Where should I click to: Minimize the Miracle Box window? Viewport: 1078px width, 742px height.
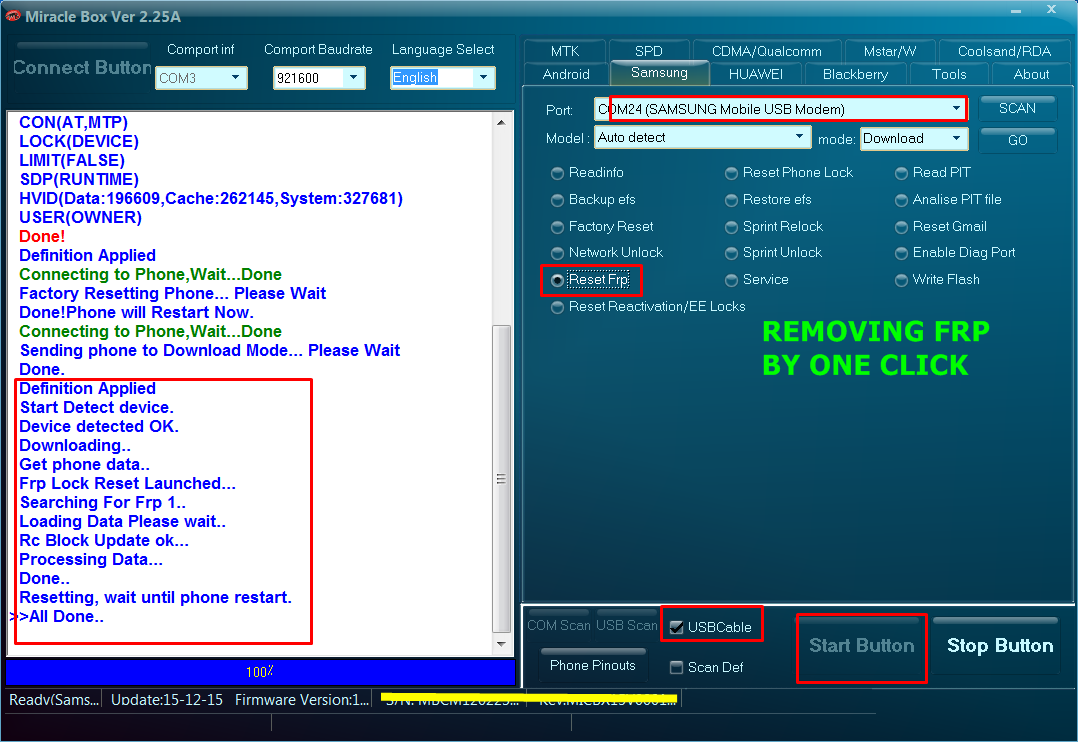pyautogui.click(x=1016, y=11)
